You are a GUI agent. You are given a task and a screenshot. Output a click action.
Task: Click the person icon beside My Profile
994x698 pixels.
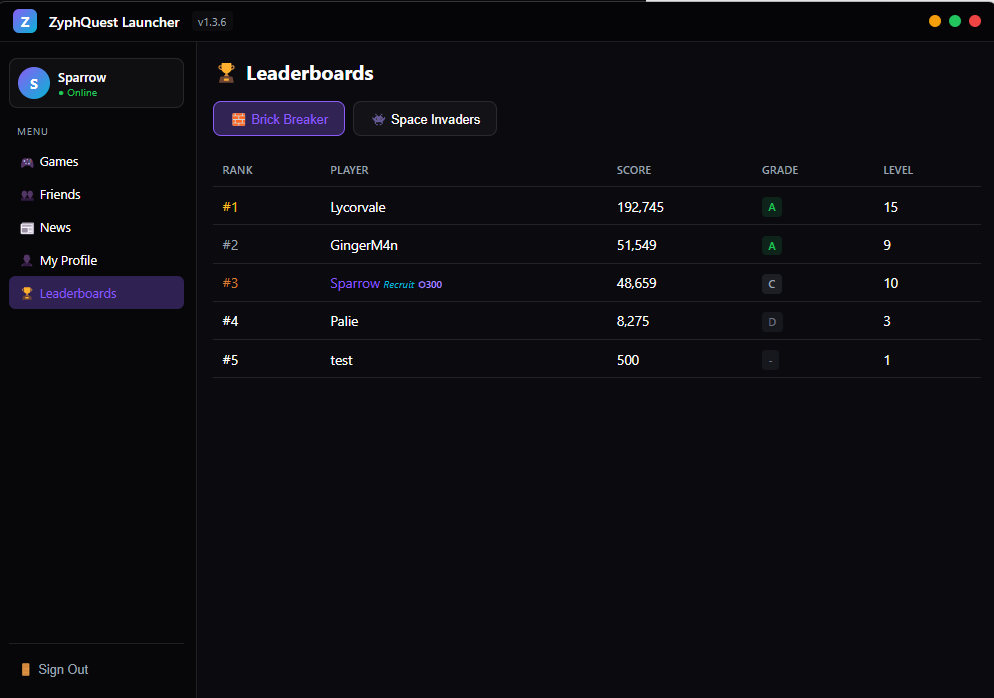25,260
